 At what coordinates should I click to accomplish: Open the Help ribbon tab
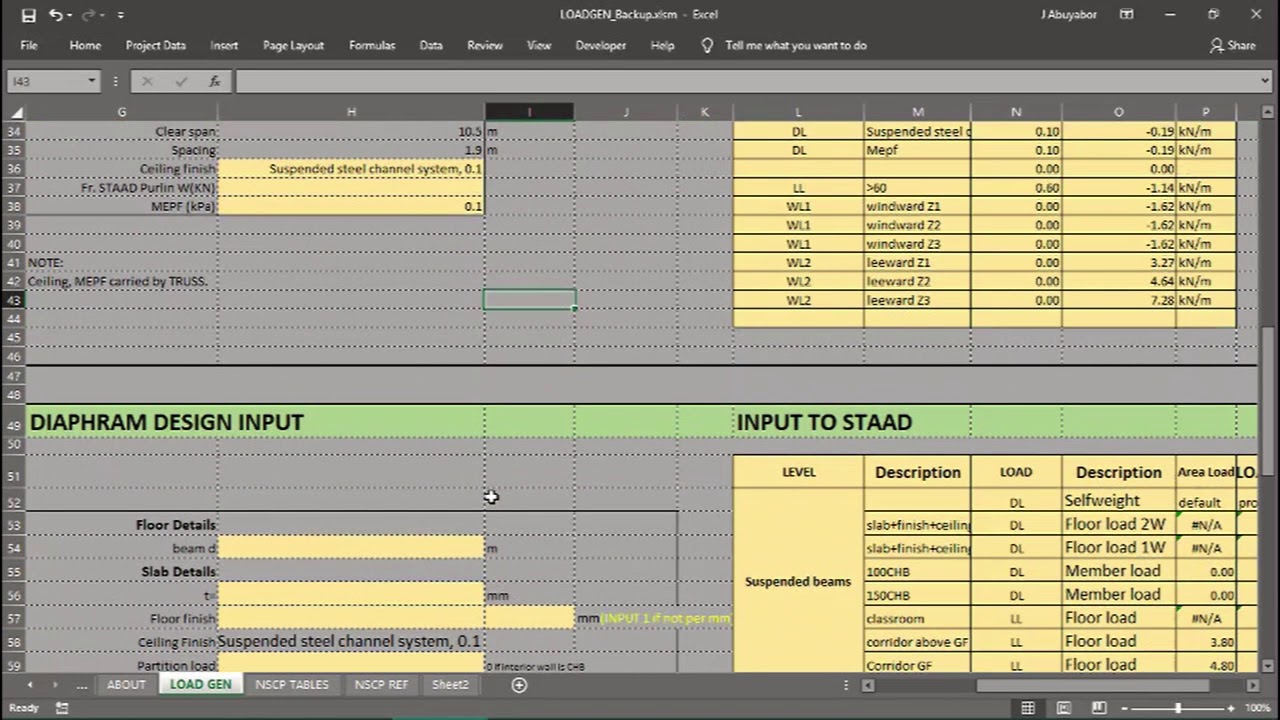point(662,45)
